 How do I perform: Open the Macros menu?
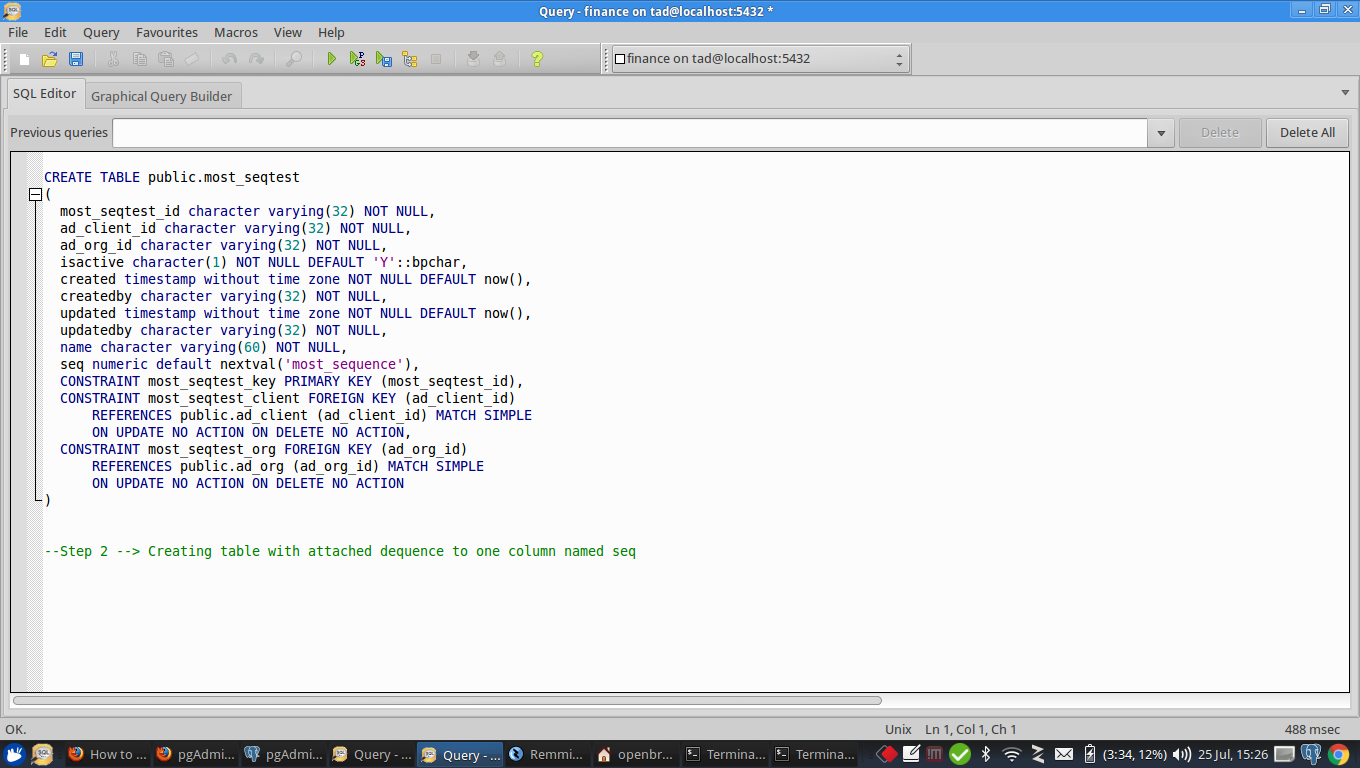[x=236, y=32]
